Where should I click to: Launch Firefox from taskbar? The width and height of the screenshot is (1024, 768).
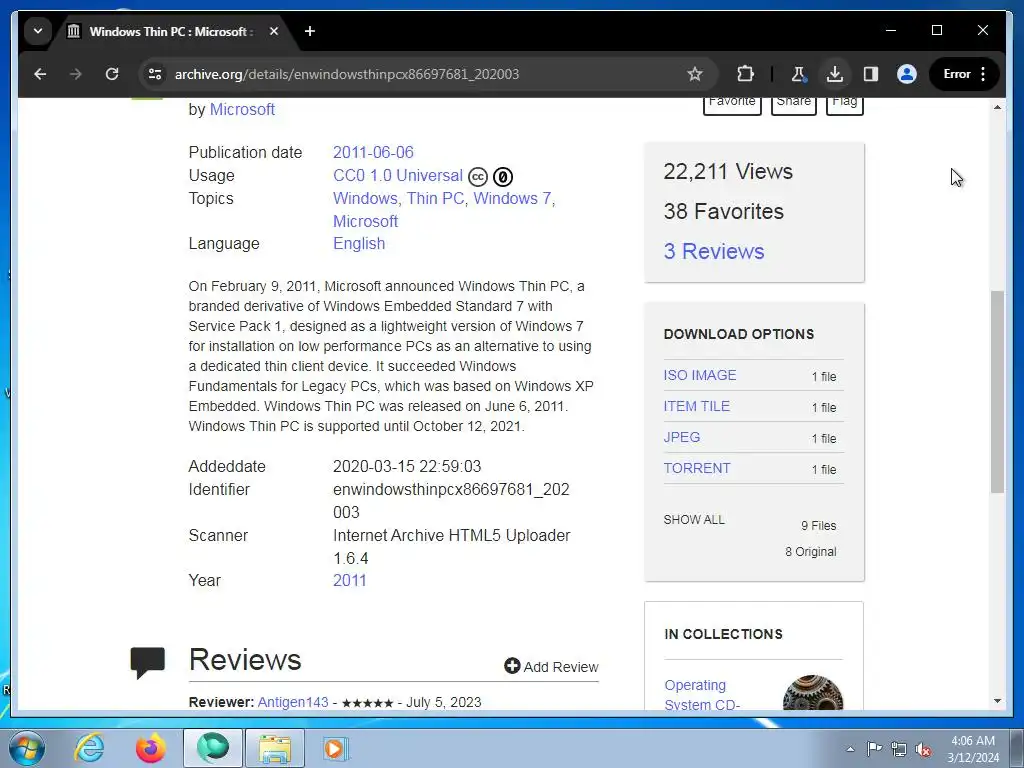(x=150, y=748)
